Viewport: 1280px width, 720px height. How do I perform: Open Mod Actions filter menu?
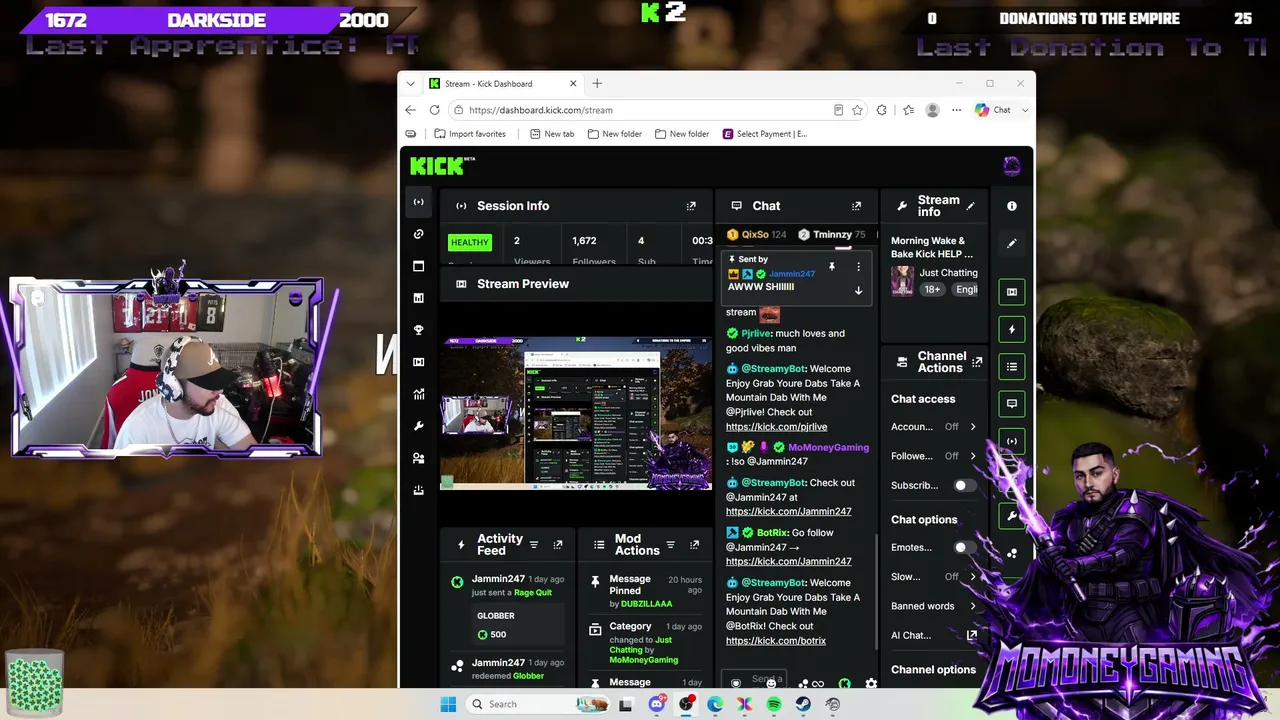670,545
